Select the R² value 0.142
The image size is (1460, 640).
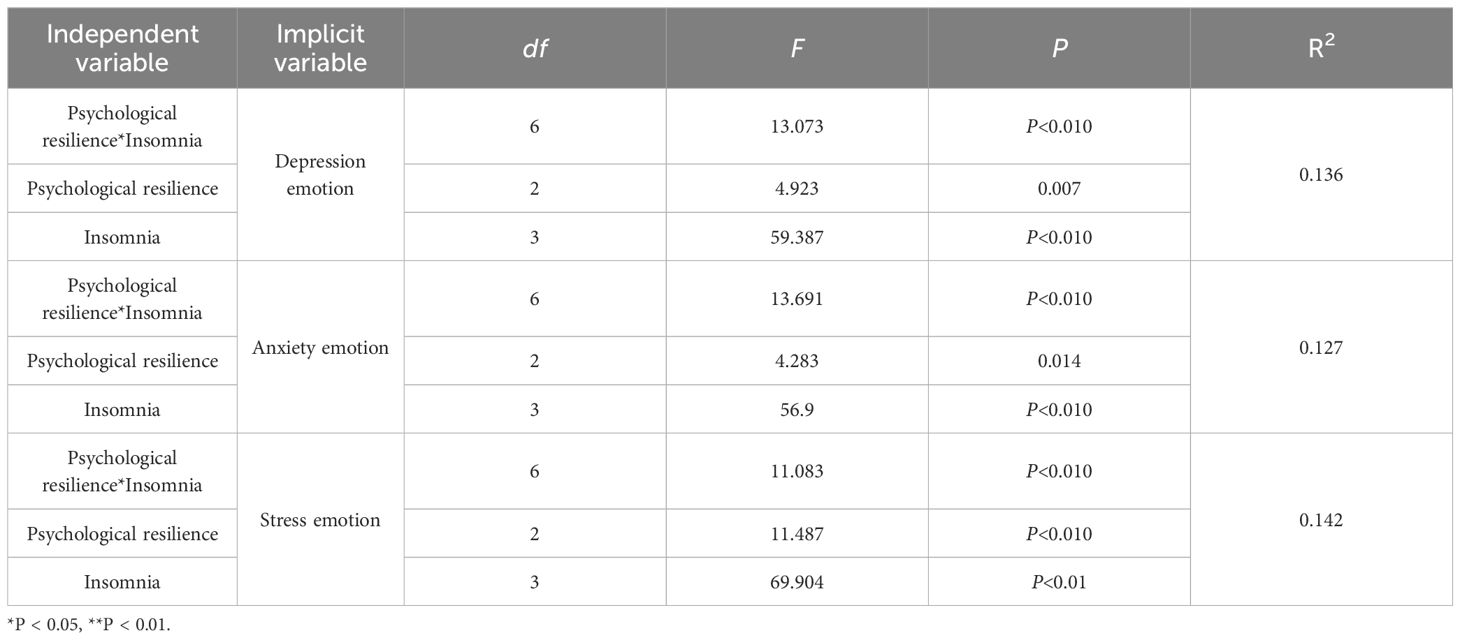pyautogui.click(x=1321, y=519)
